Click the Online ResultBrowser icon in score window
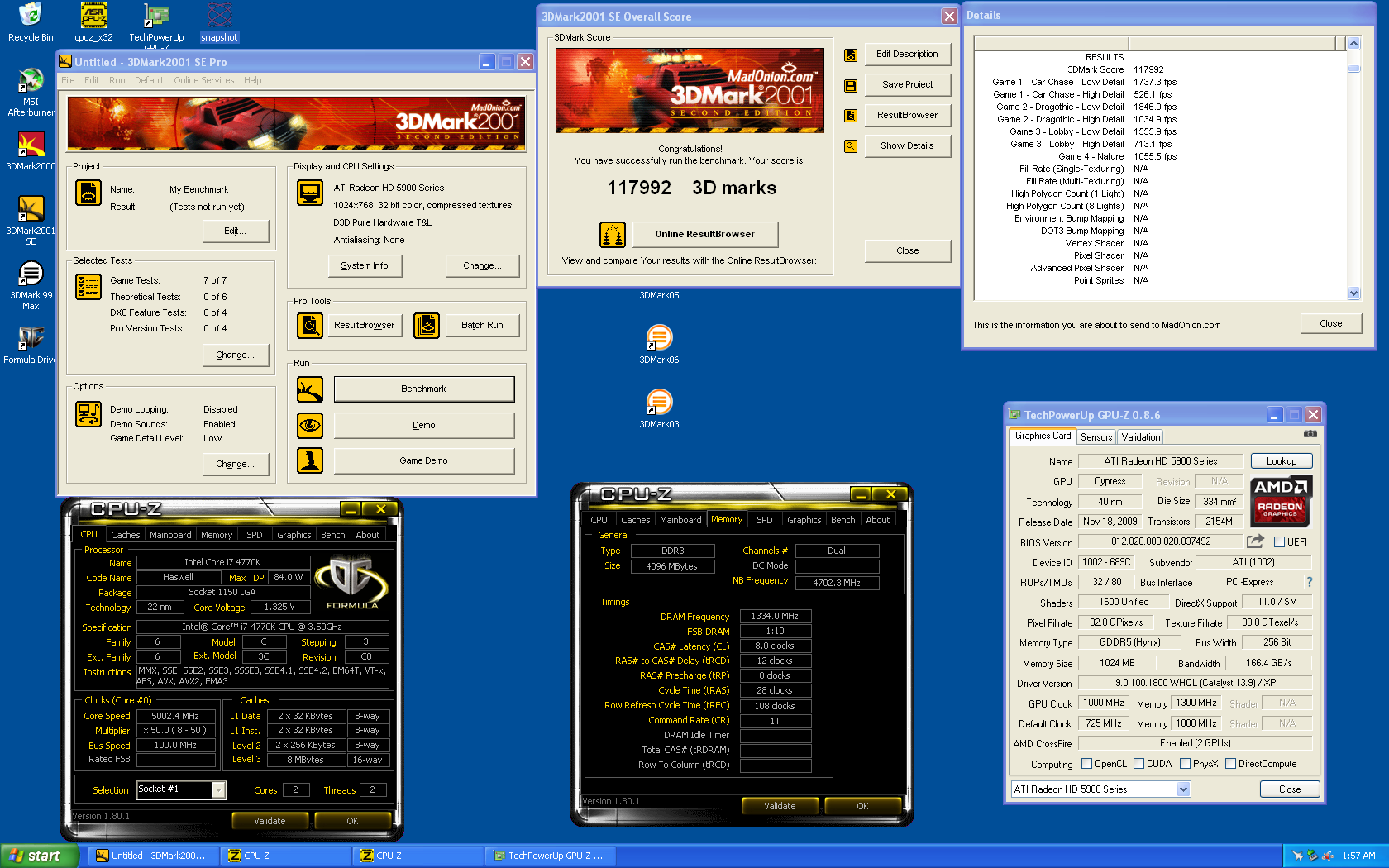 tap(613, 235)
